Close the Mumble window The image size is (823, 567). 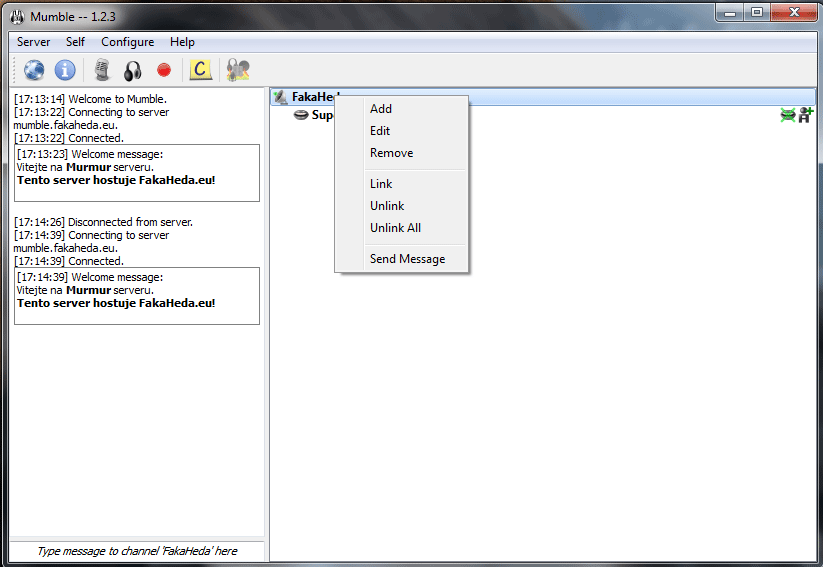point(794,12)
